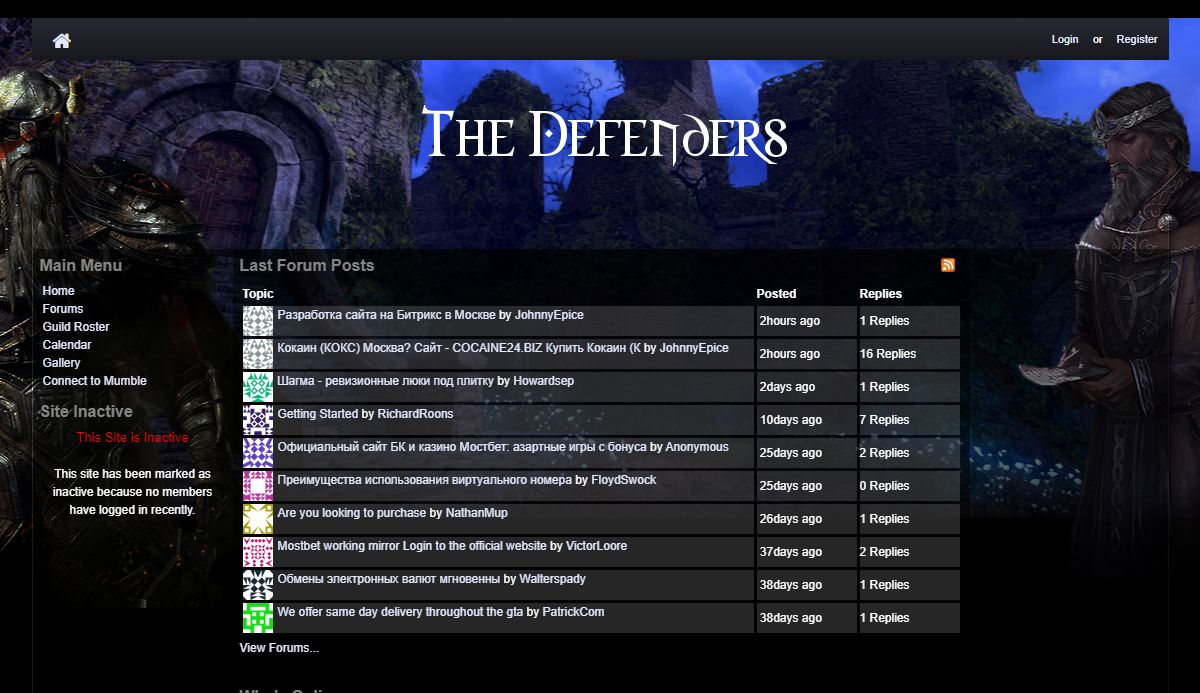
Task: Click PatrickCom's green avatar beside same day delivery
Action: [258, 618]
